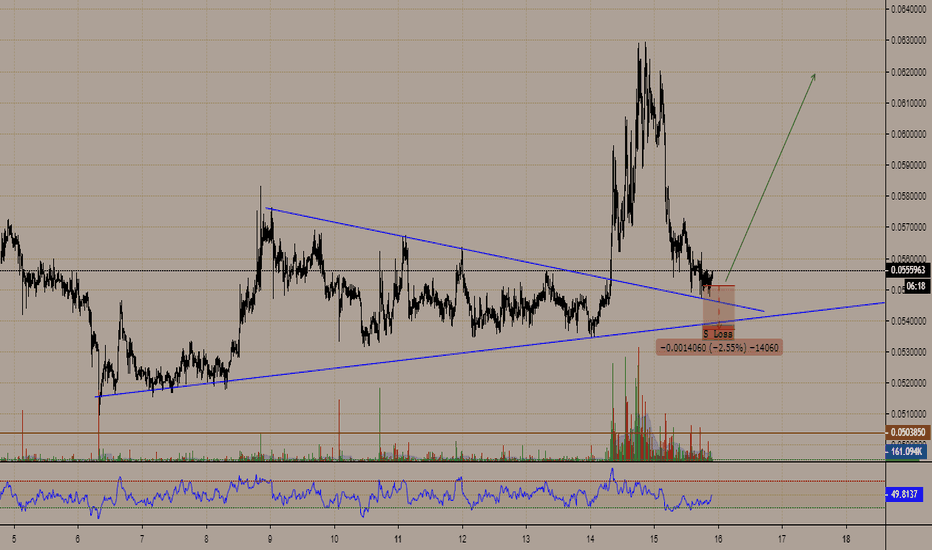Click date 16 on the time axis
The image size is (932, 550).
[718, 539]
